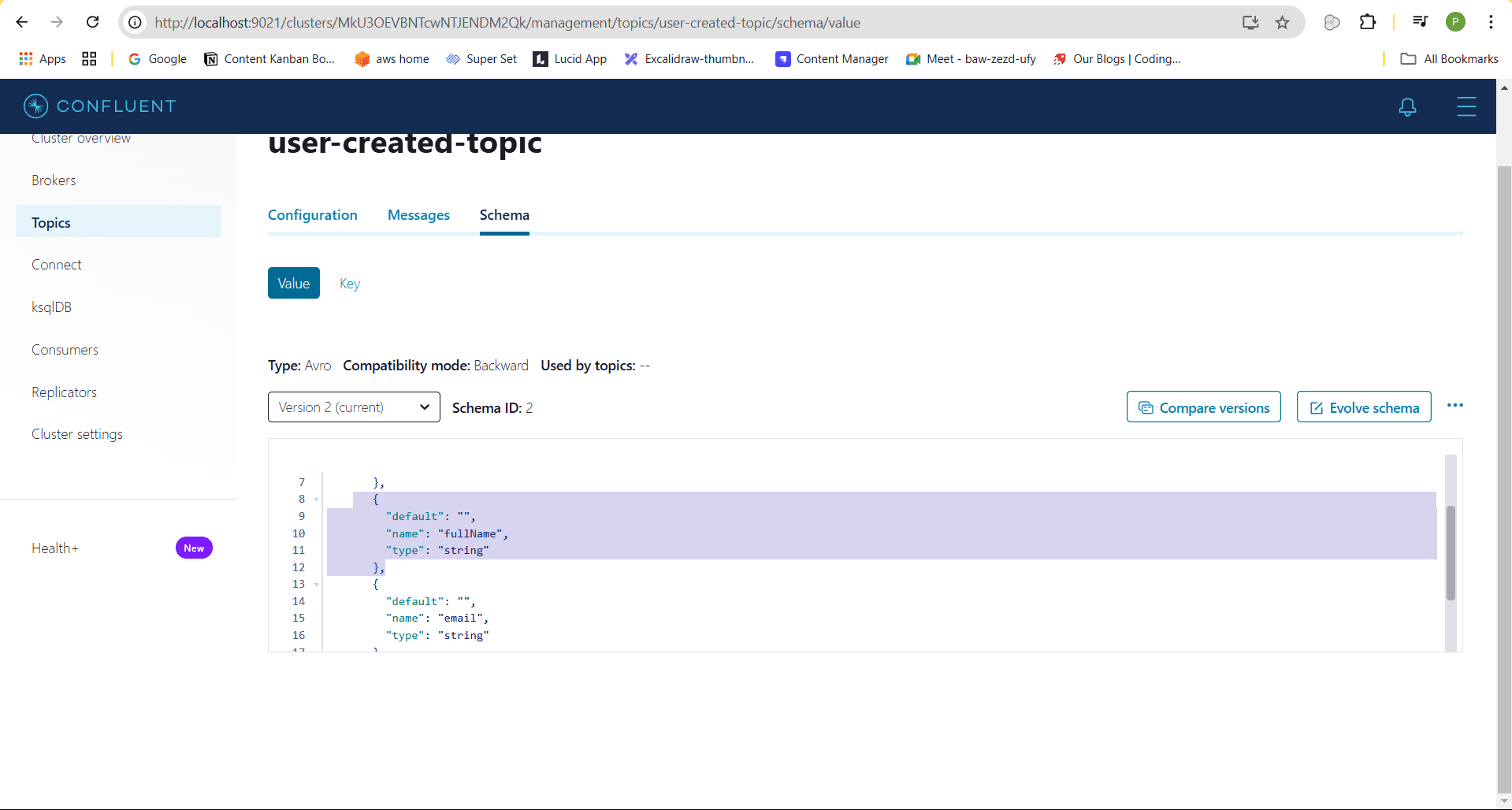Open Content Kanban Board bookmark

pyautogui.click(x=269, y=59)
